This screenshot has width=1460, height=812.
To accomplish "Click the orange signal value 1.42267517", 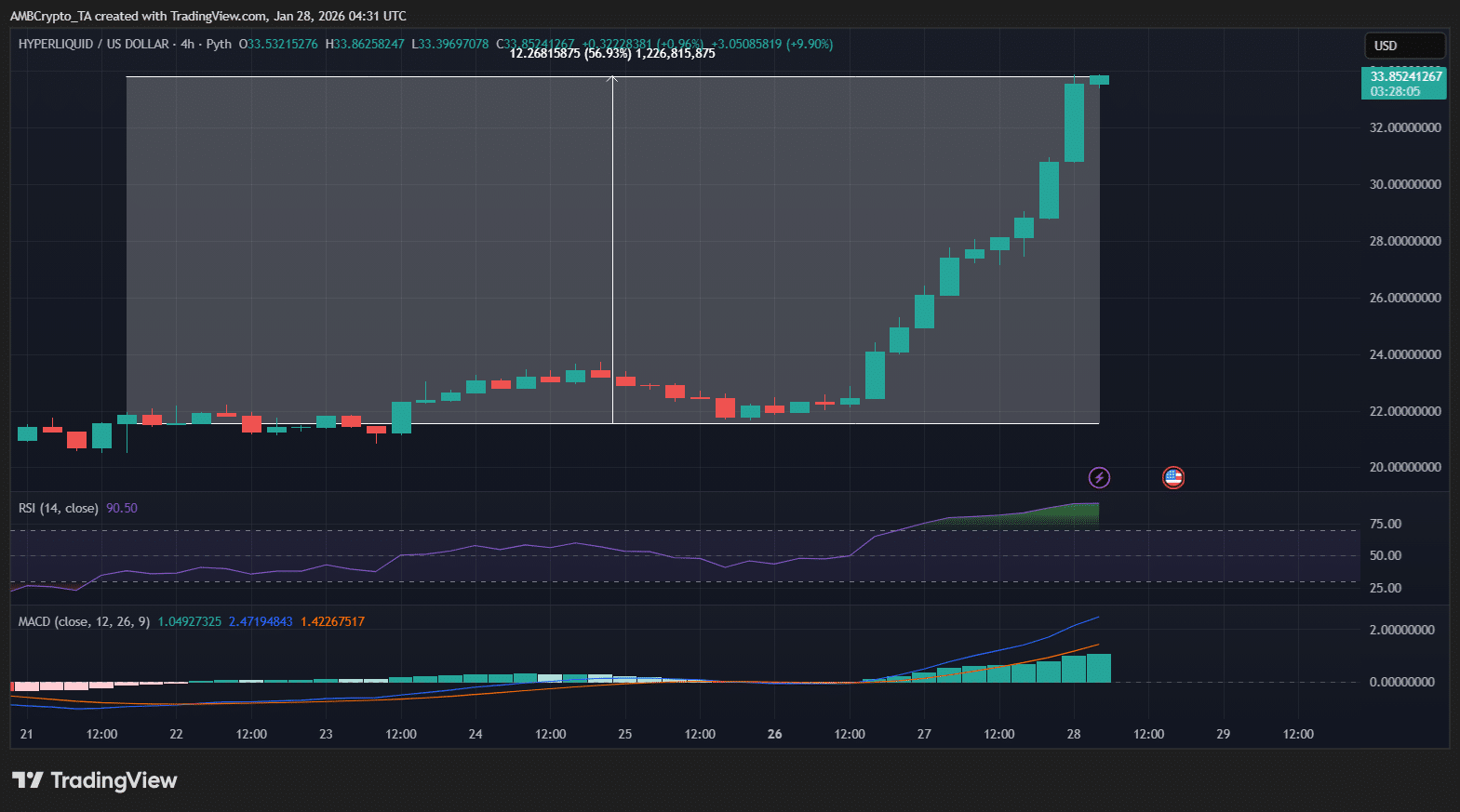I will point(332,621).
